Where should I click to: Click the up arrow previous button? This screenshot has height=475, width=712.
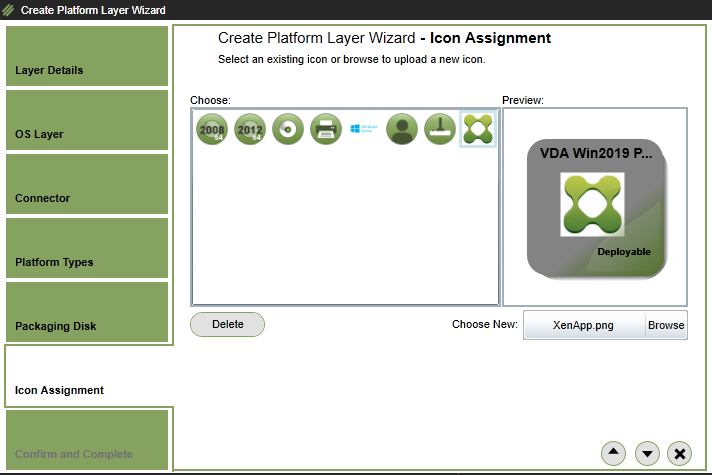613,453
